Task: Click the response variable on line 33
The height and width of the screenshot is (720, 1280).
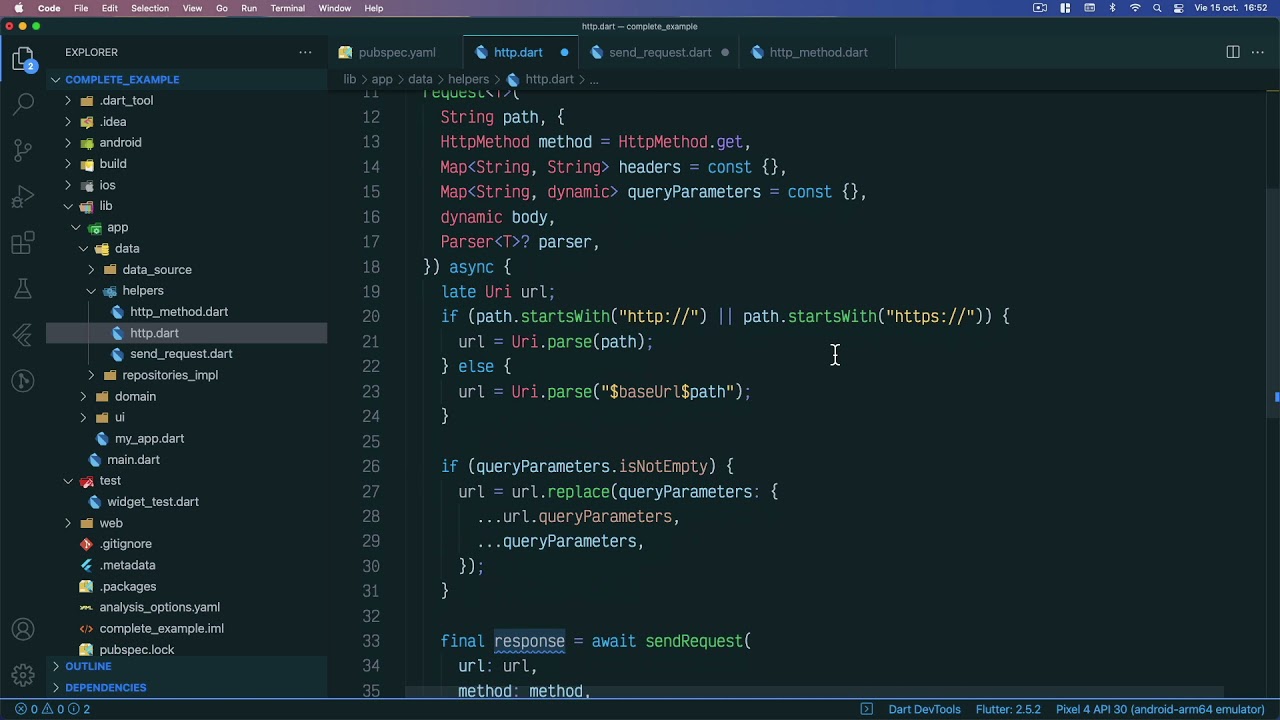Action: pos(529,641)
